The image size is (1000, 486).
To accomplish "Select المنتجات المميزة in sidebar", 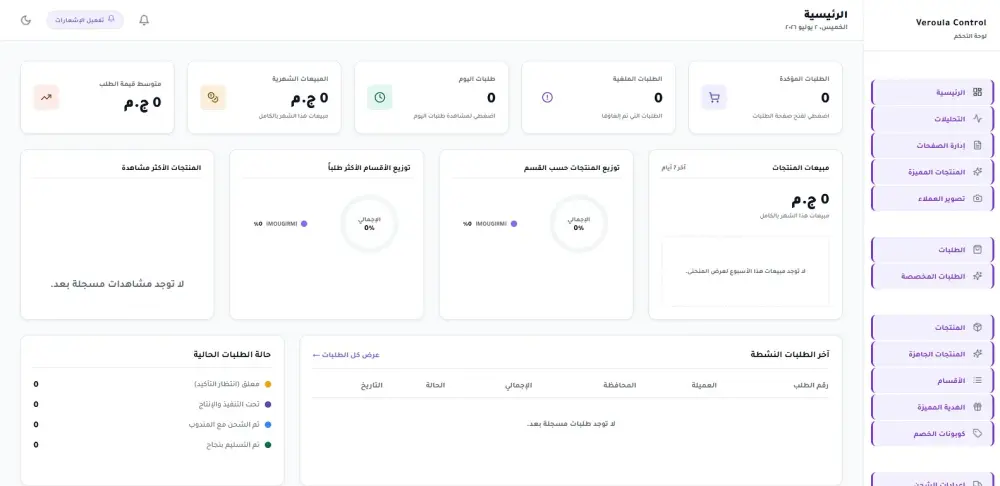I will pyautogui.click(x=932, y=172).
